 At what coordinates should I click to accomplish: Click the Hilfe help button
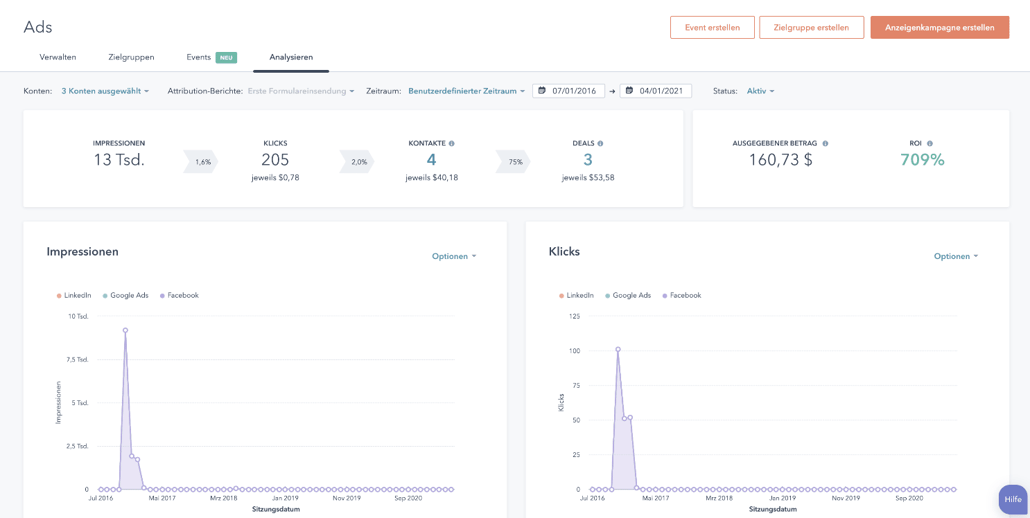[x=1013, y=499]
